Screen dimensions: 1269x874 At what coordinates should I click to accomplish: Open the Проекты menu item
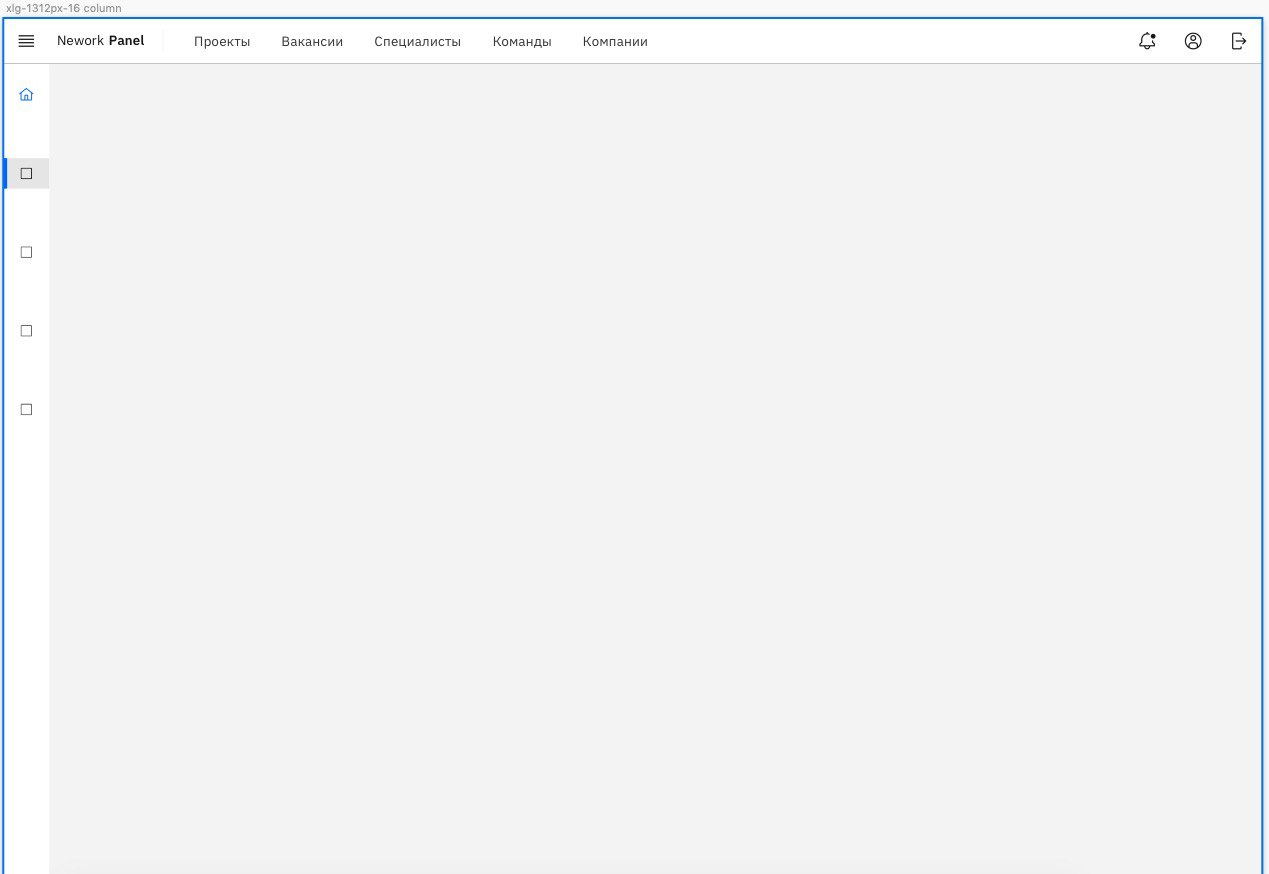click(222, 42)
